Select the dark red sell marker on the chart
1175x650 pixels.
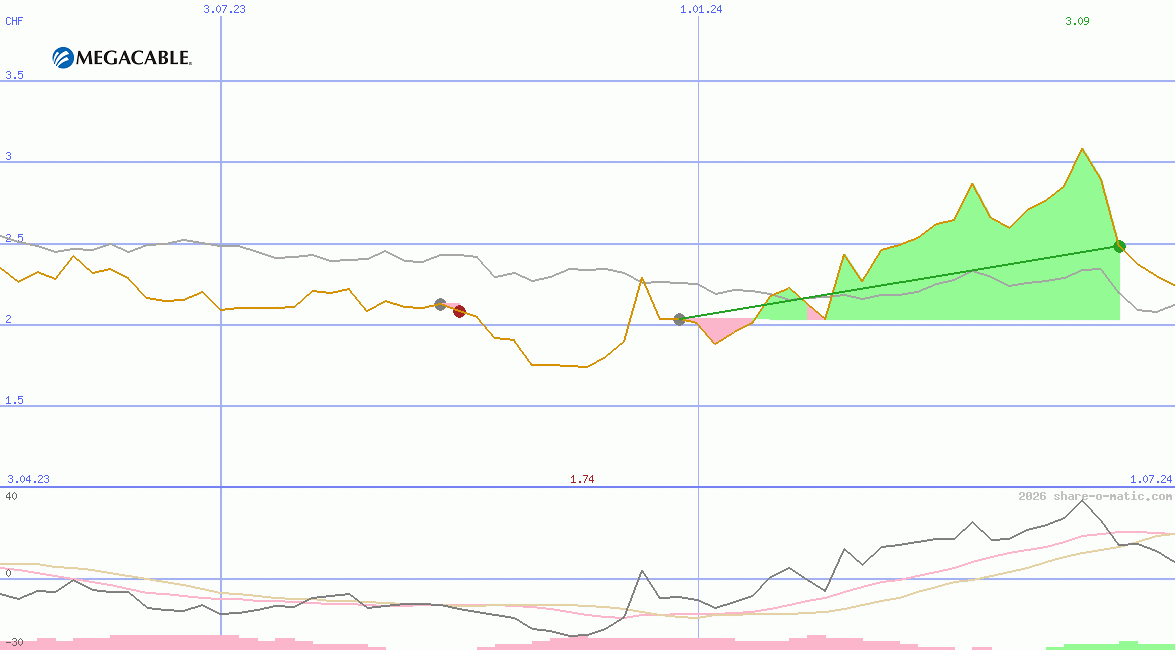(x=458, y=311)
